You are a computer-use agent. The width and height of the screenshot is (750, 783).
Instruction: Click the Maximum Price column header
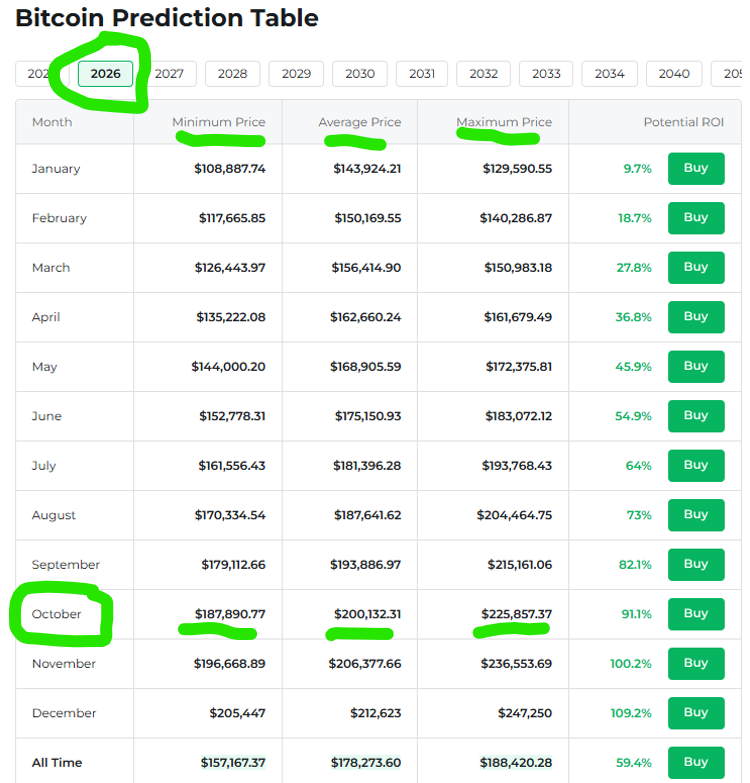(x=504, y=122)
